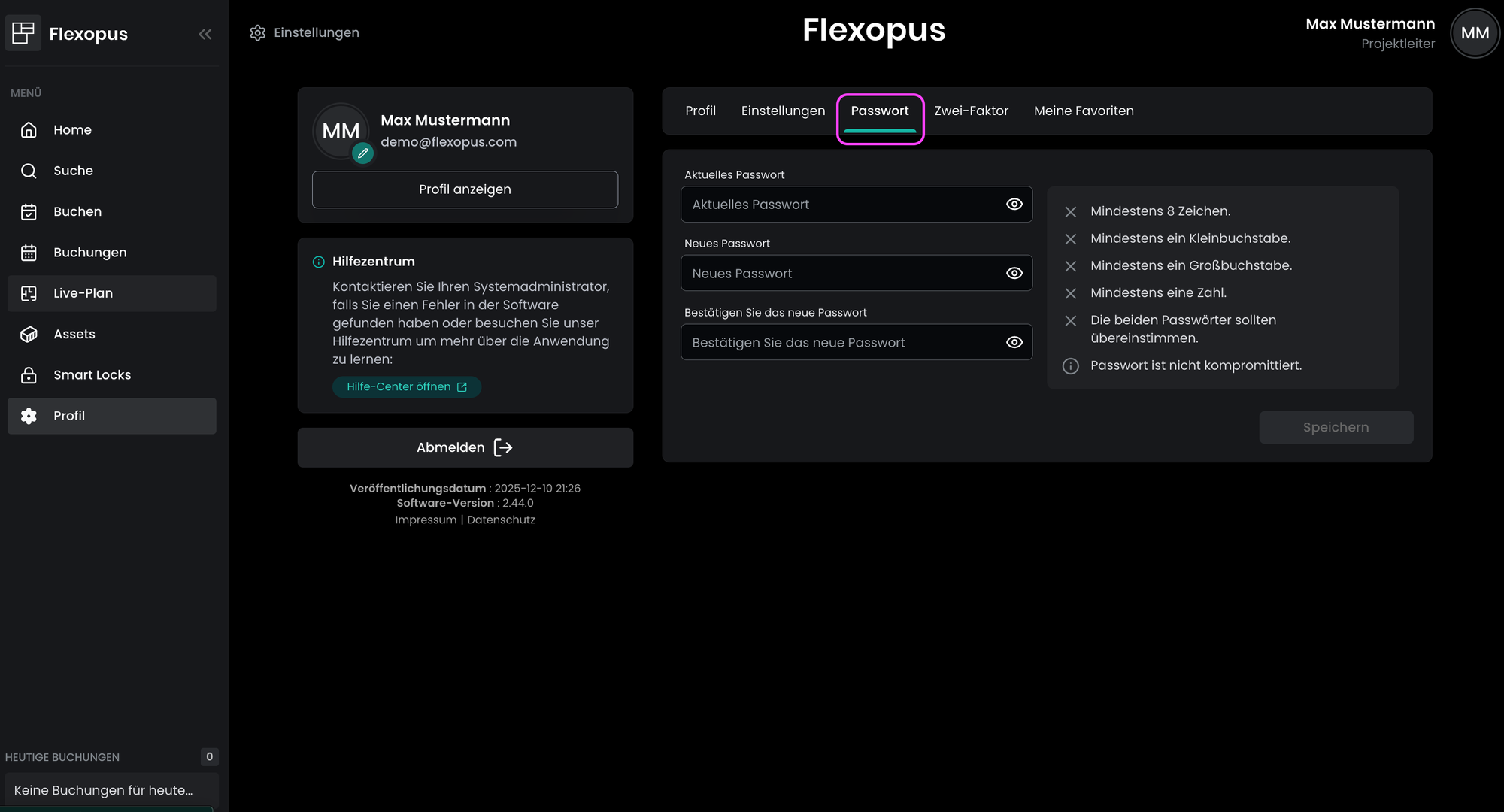Select the Einstellungen tab
The width and height of the screenshot is (1504, 812).
(783, 111)
